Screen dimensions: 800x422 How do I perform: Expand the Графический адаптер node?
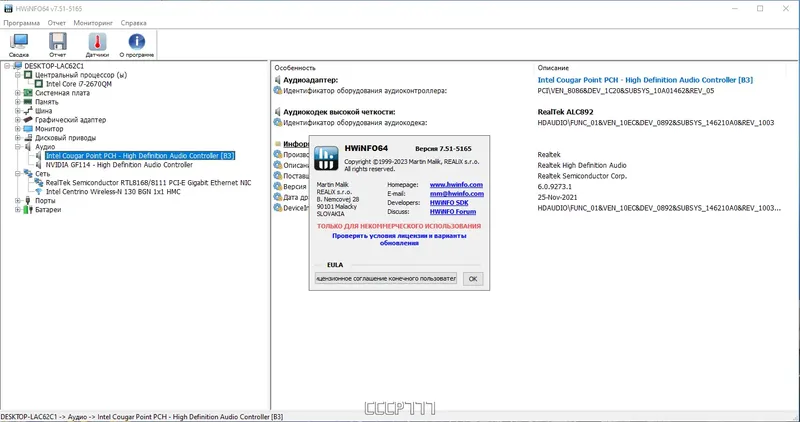click(x=18, y=120)
